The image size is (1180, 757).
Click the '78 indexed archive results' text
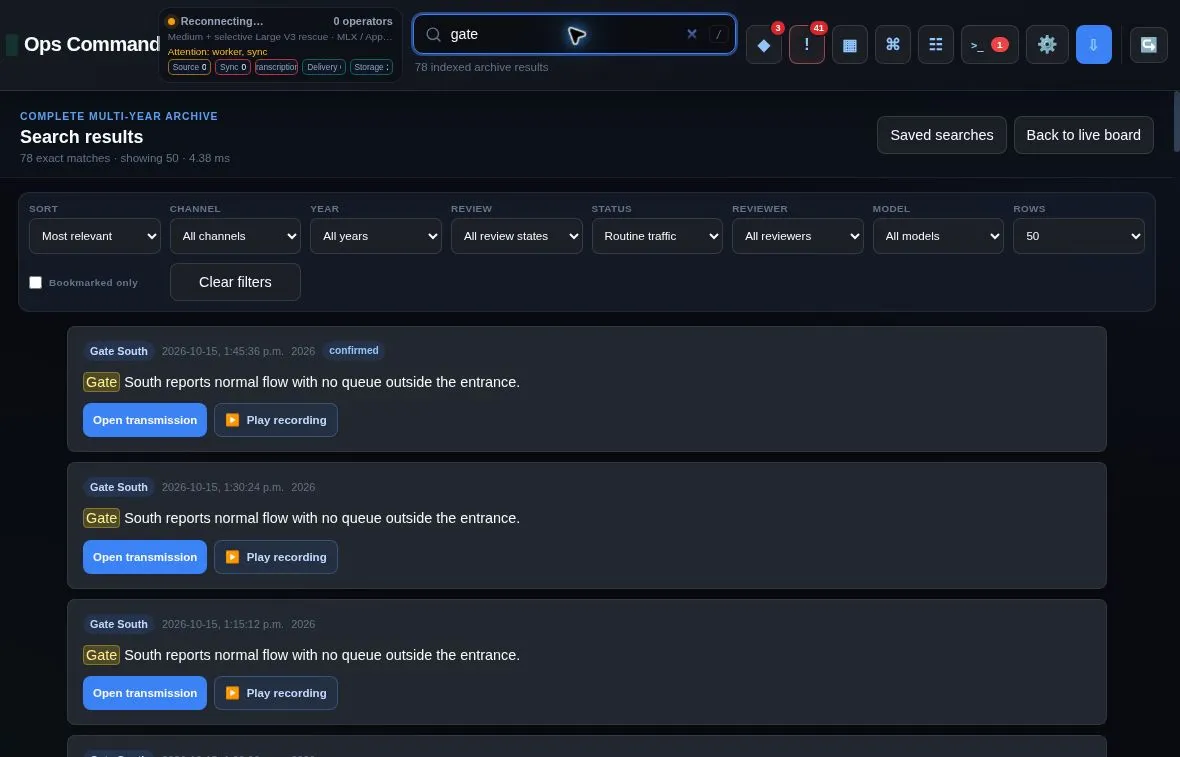click(x=482, y=67)
